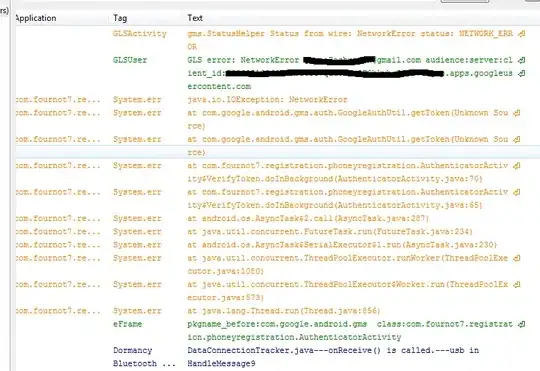Select the 'FutureTask.run(FutureTask.java:234)' line
The image size is (540, 371).
click(x=330, y=231)
